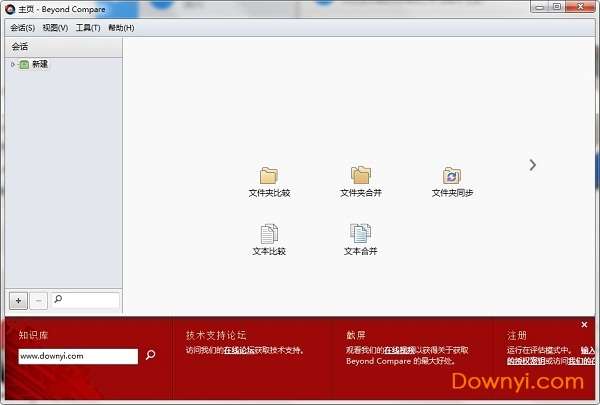Open the 在线视频 online video link
Viewport: 600px width, 405px height.
[399, 351]
